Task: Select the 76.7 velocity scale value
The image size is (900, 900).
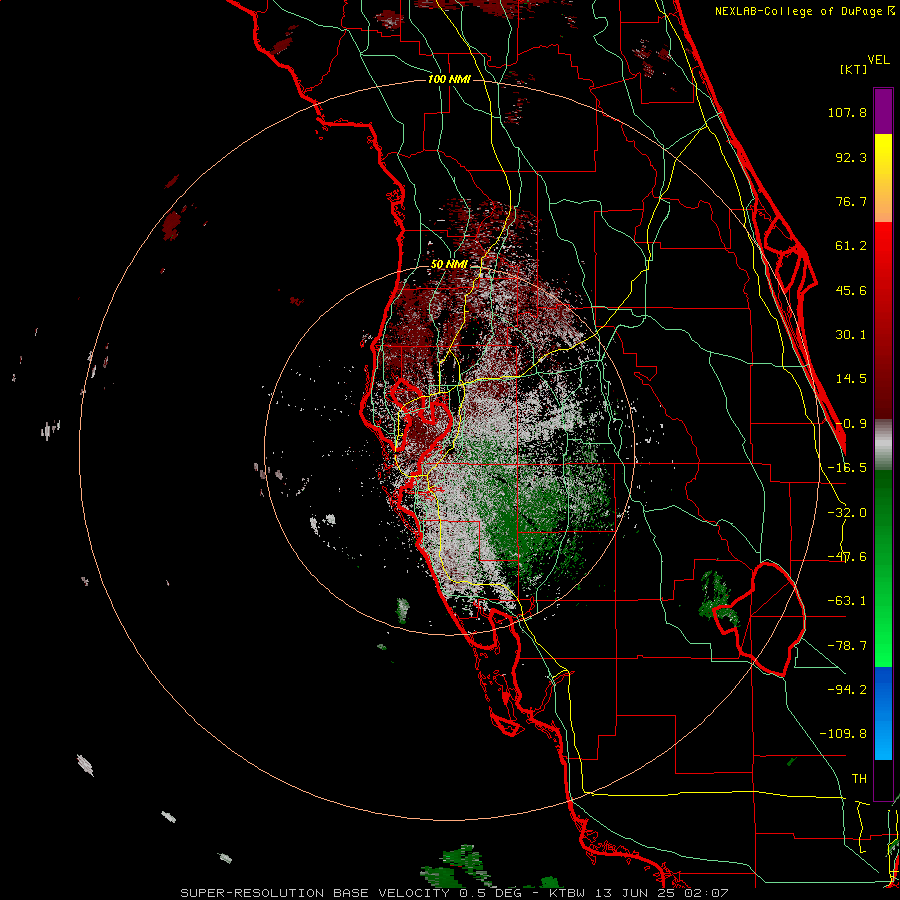Action: (851, 201)
